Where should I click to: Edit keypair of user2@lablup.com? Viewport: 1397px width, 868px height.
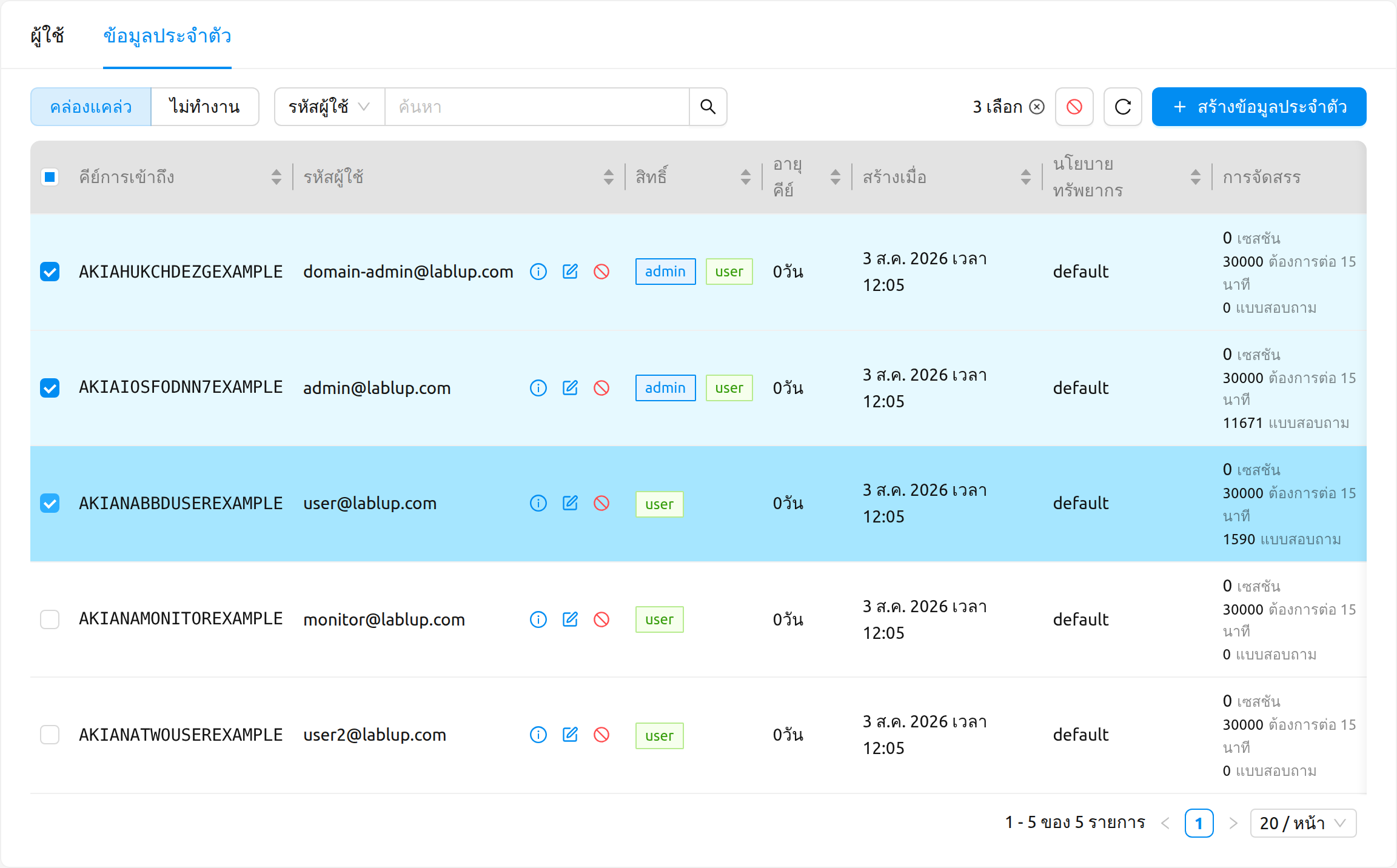click(570, 735)
